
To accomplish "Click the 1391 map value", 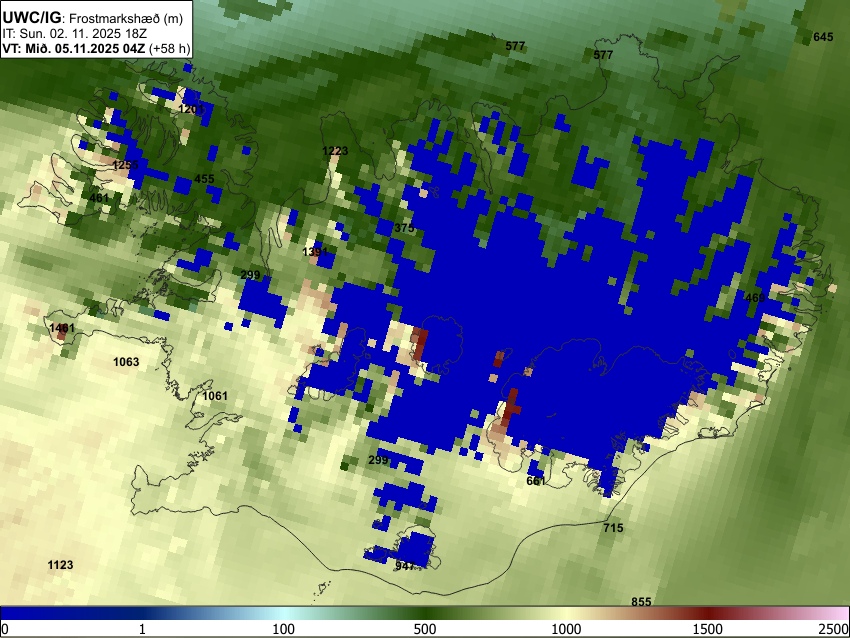I will point(315,252).
